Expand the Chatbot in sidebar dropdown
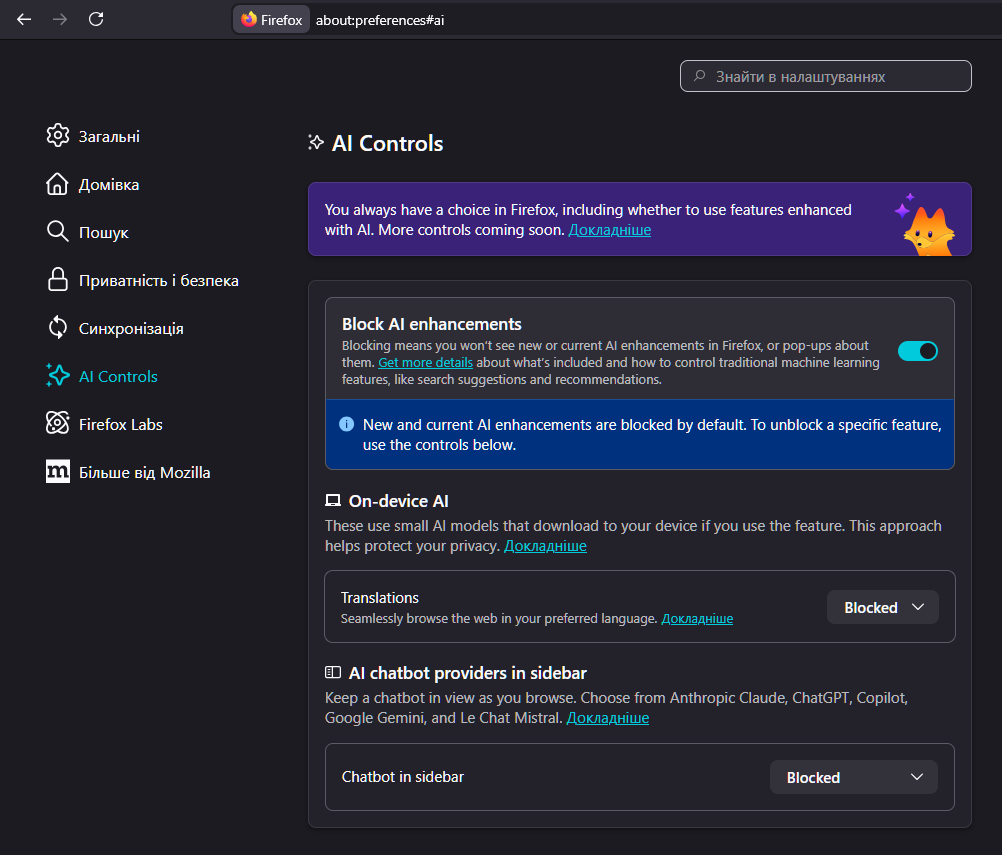 pos(853,777)
